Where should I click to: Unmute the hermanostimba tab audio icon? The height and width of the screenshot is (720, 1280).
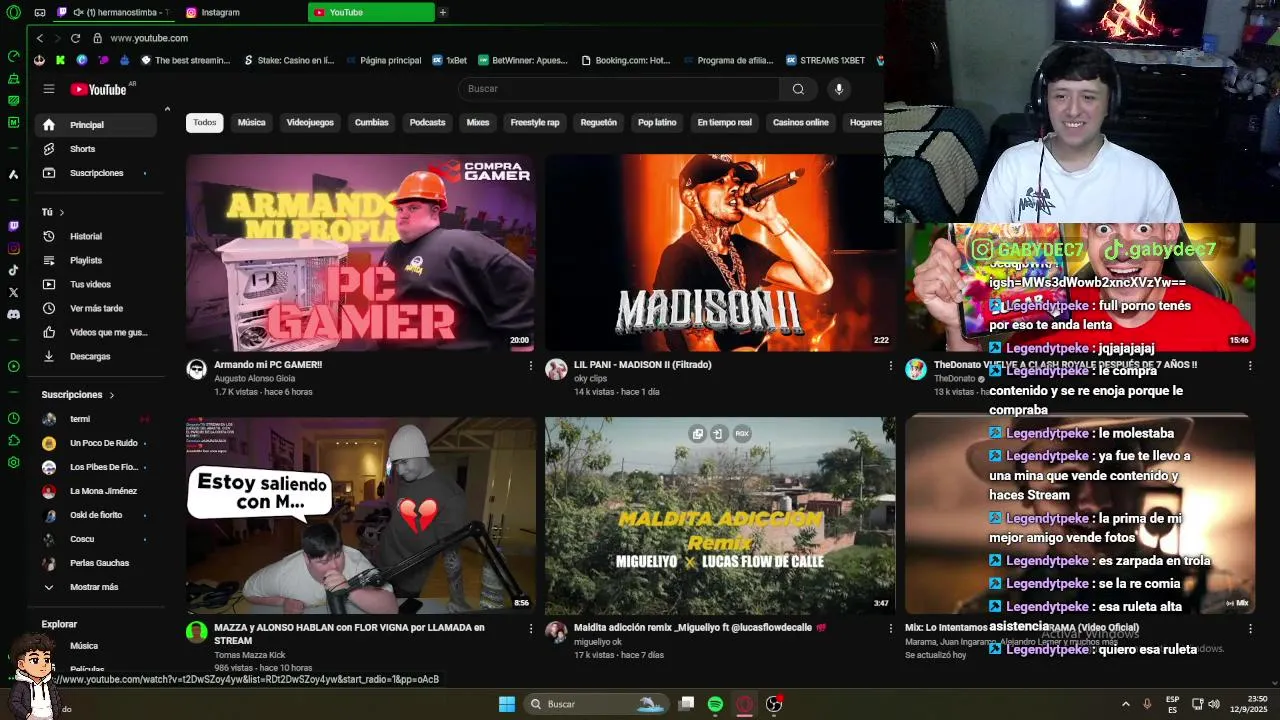(78, 12)
